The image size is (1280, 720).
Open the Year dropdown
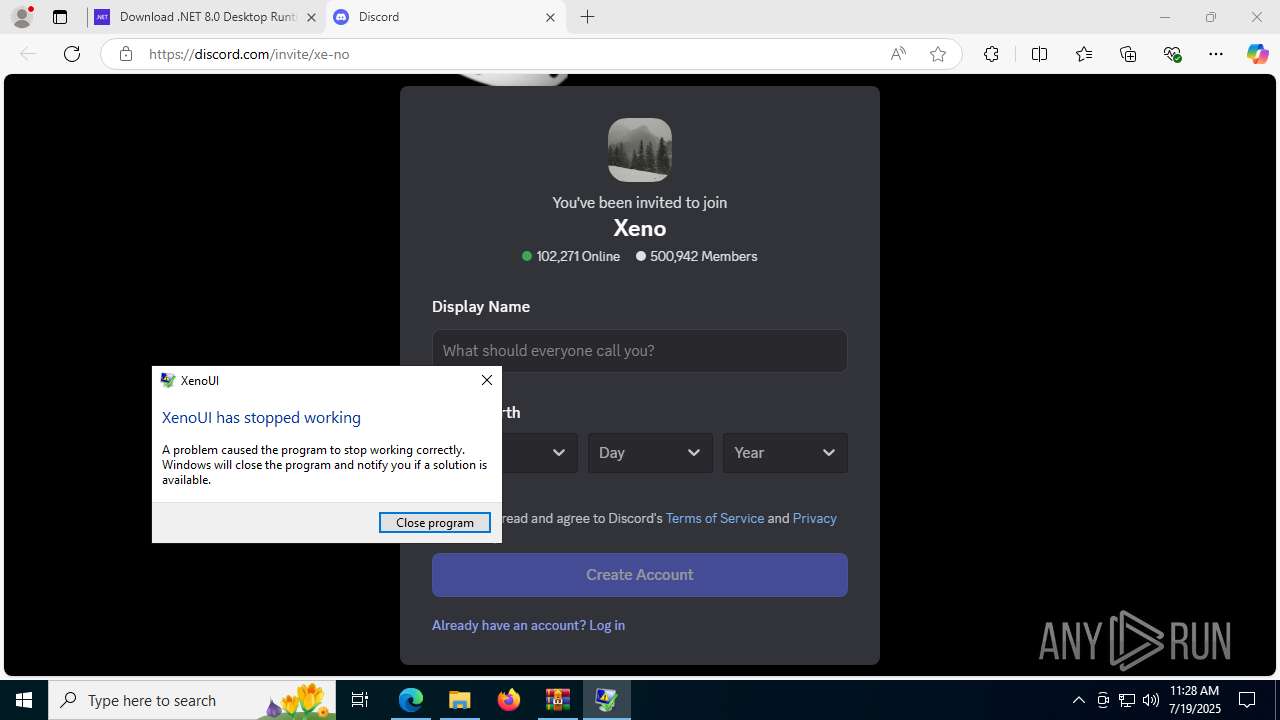pyautogui.click(x=785, y=453)
